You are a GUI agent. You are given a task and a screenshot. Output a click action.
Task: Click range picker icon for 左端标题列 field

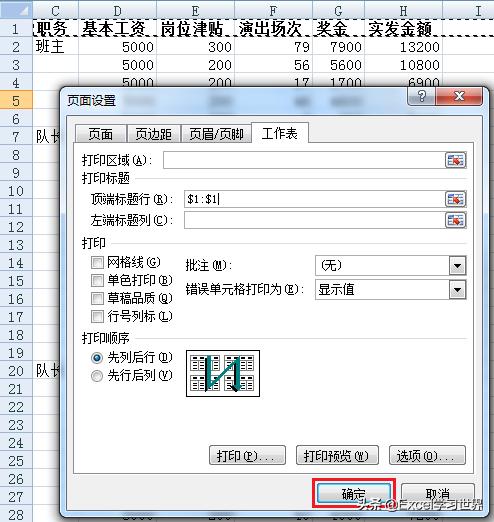coord(455,220)
